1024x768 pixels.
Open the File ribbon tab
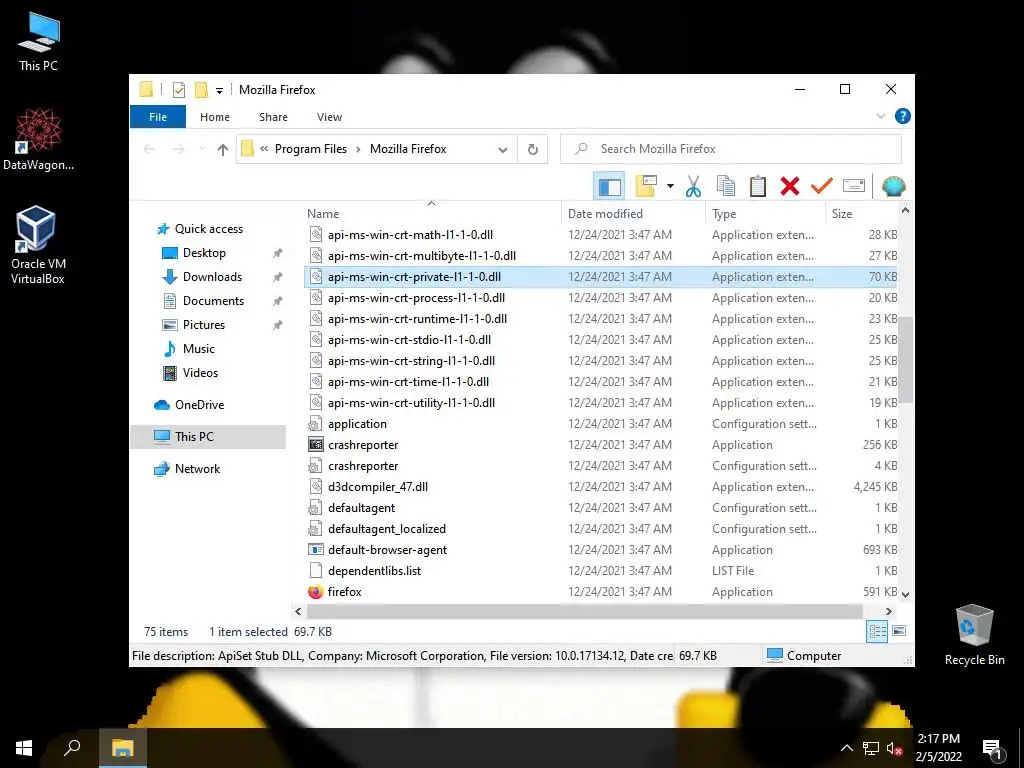[158, 117]
